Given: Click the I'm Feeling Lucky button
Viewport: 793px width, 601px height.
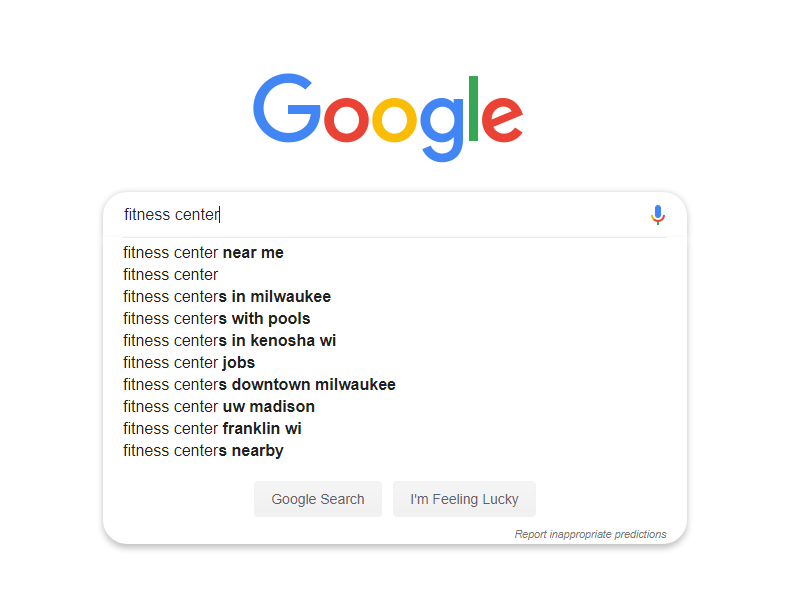Looking at the screenshot, I should (x=464, y=499).
